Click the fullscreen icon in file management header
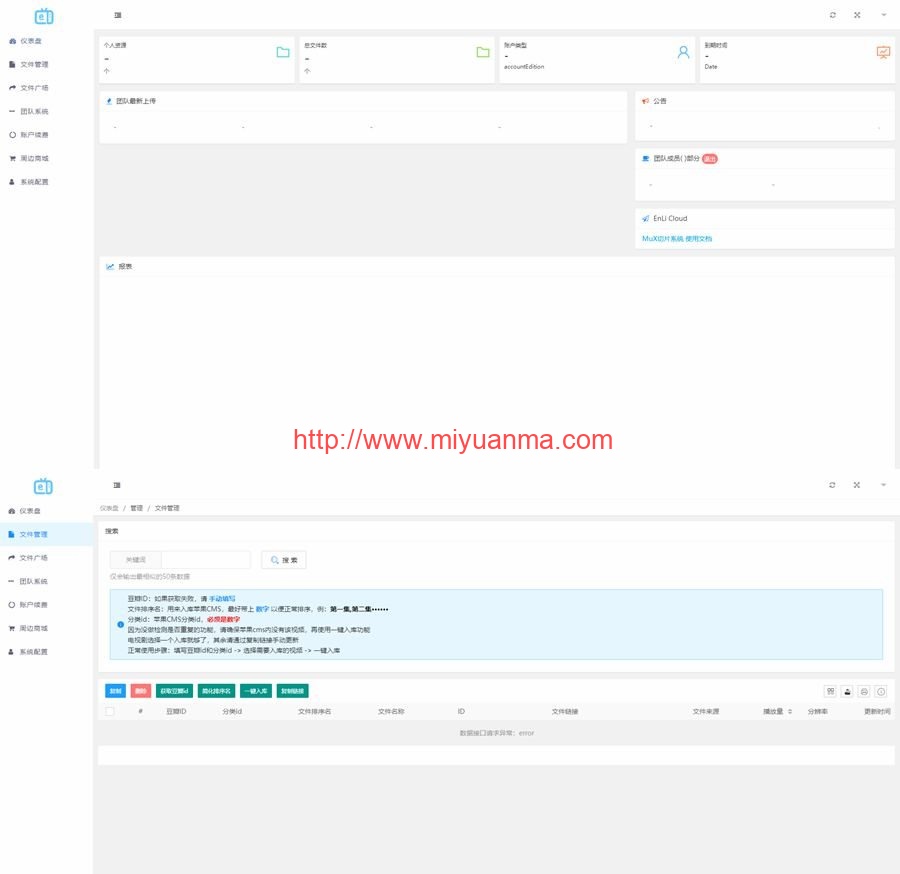This screenshot has height=874, width=900. click(856, 485)
